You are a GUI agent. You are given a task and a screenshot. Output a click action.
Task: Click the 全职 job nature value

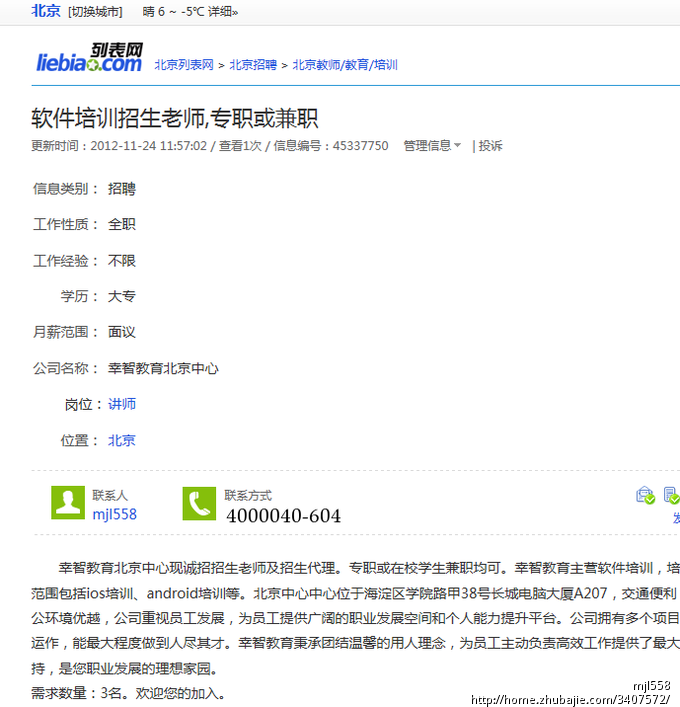point(122,224)
